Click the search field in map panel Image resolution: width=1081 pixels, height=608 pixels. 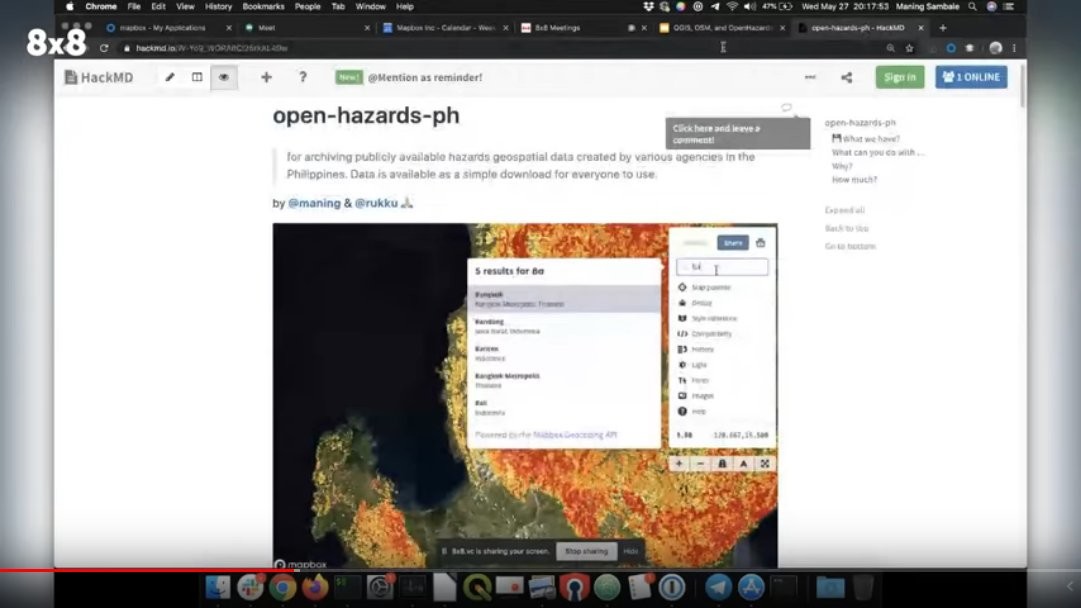(x=722, y=267)
